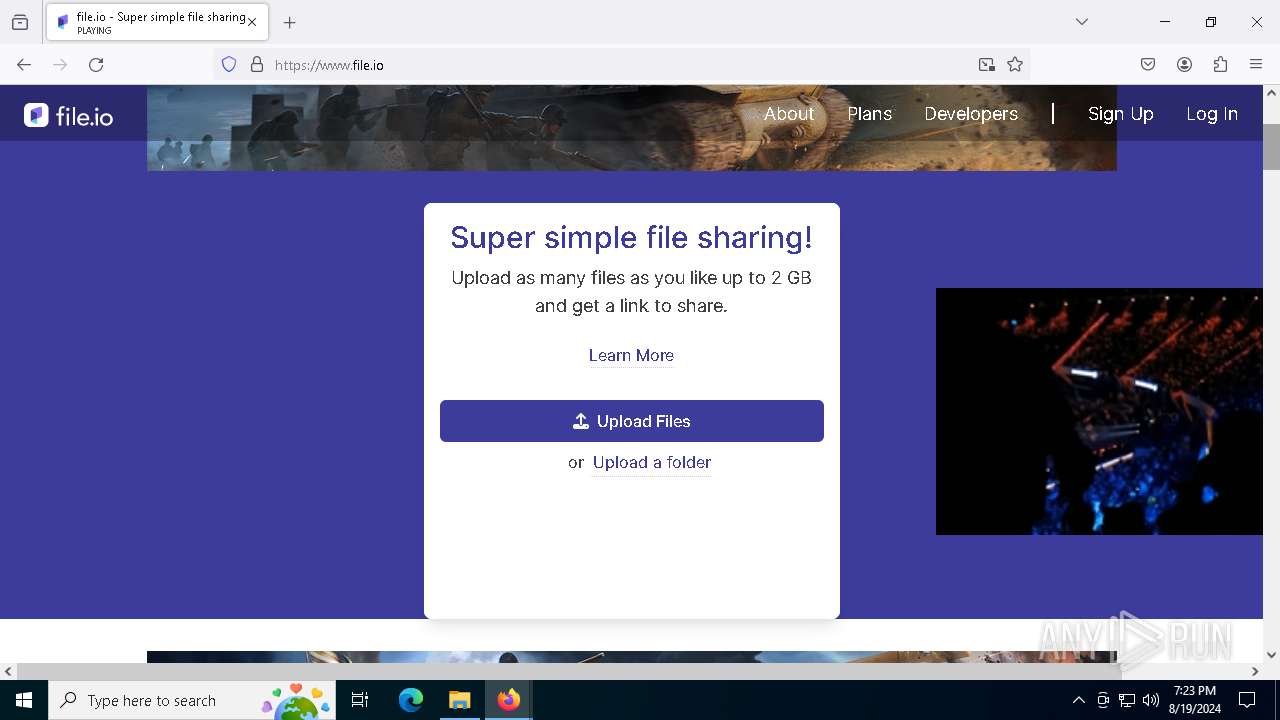The height and width of the screenshot is (720, 1280).
Task: Click the concert video ad on right
Action: (1099, 411)
